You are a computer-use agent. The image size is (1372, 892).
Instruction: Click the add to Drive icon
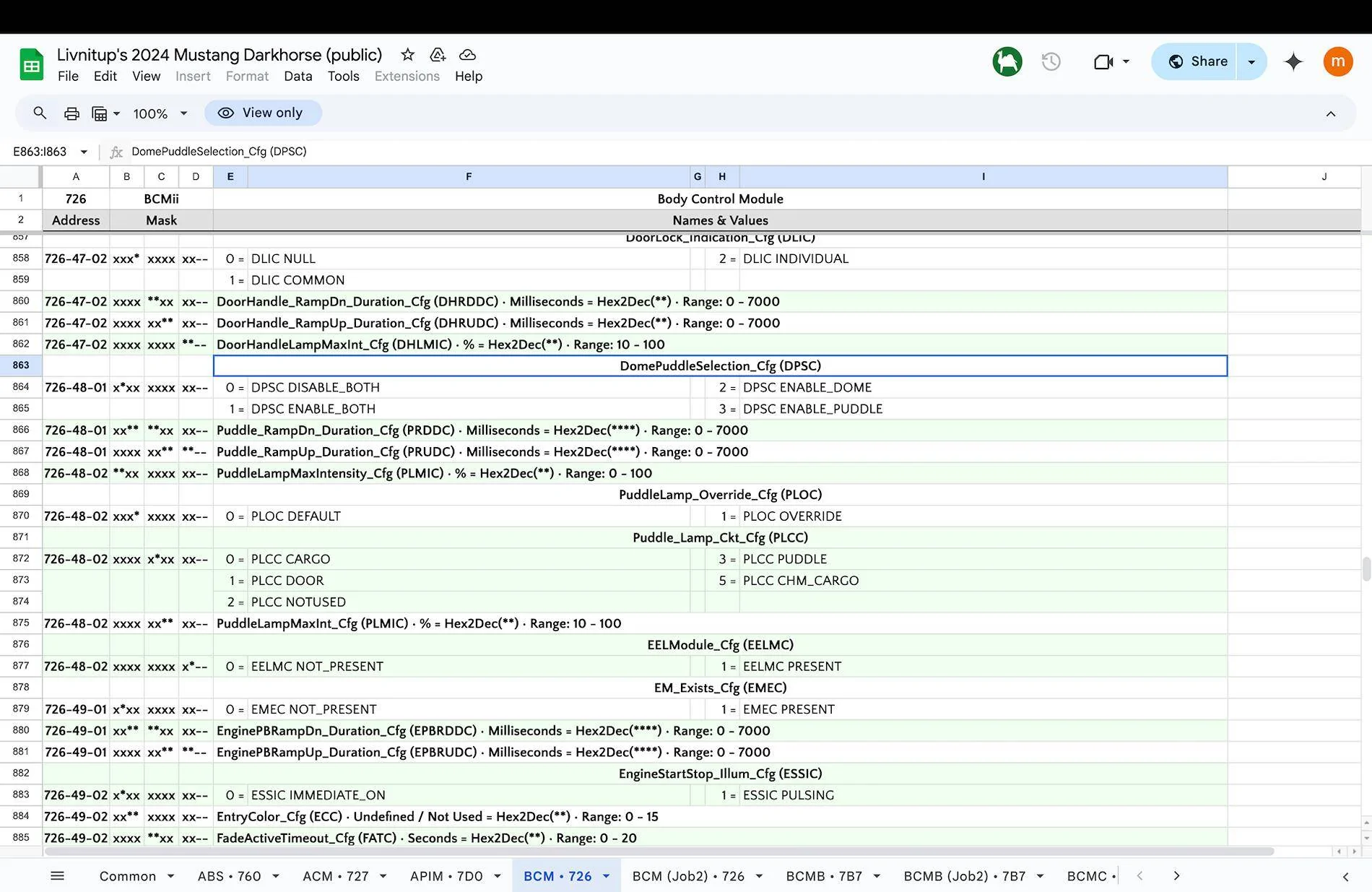pos(438,55)
